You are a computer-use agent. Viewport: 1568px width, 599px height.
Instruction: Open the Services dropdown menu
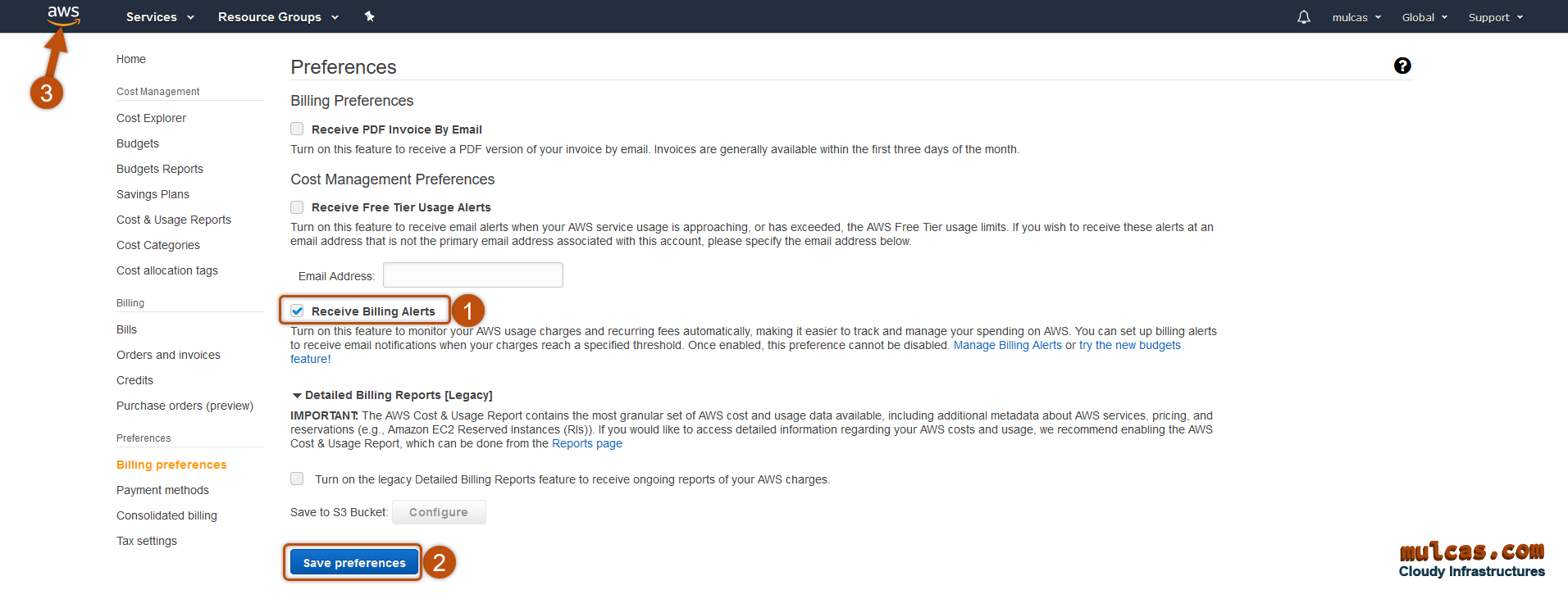[160, 17]
